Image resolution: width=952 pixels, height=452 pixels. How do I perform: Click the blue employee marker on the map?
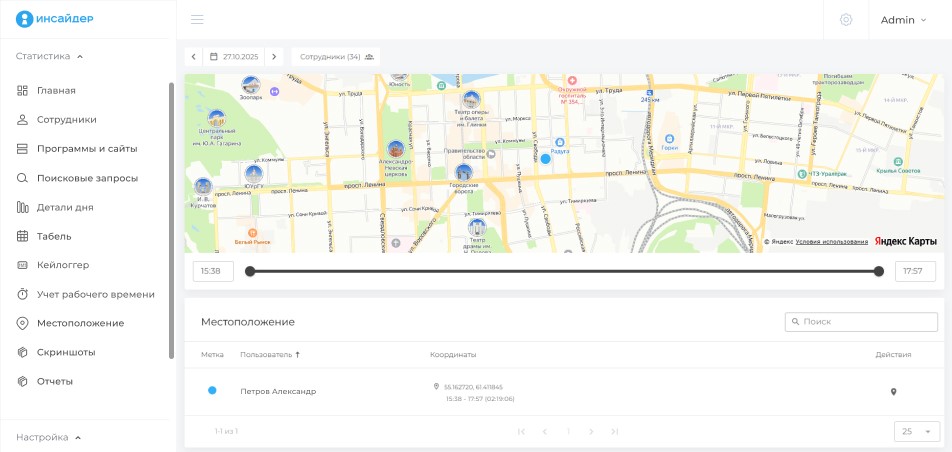(545, 159)
